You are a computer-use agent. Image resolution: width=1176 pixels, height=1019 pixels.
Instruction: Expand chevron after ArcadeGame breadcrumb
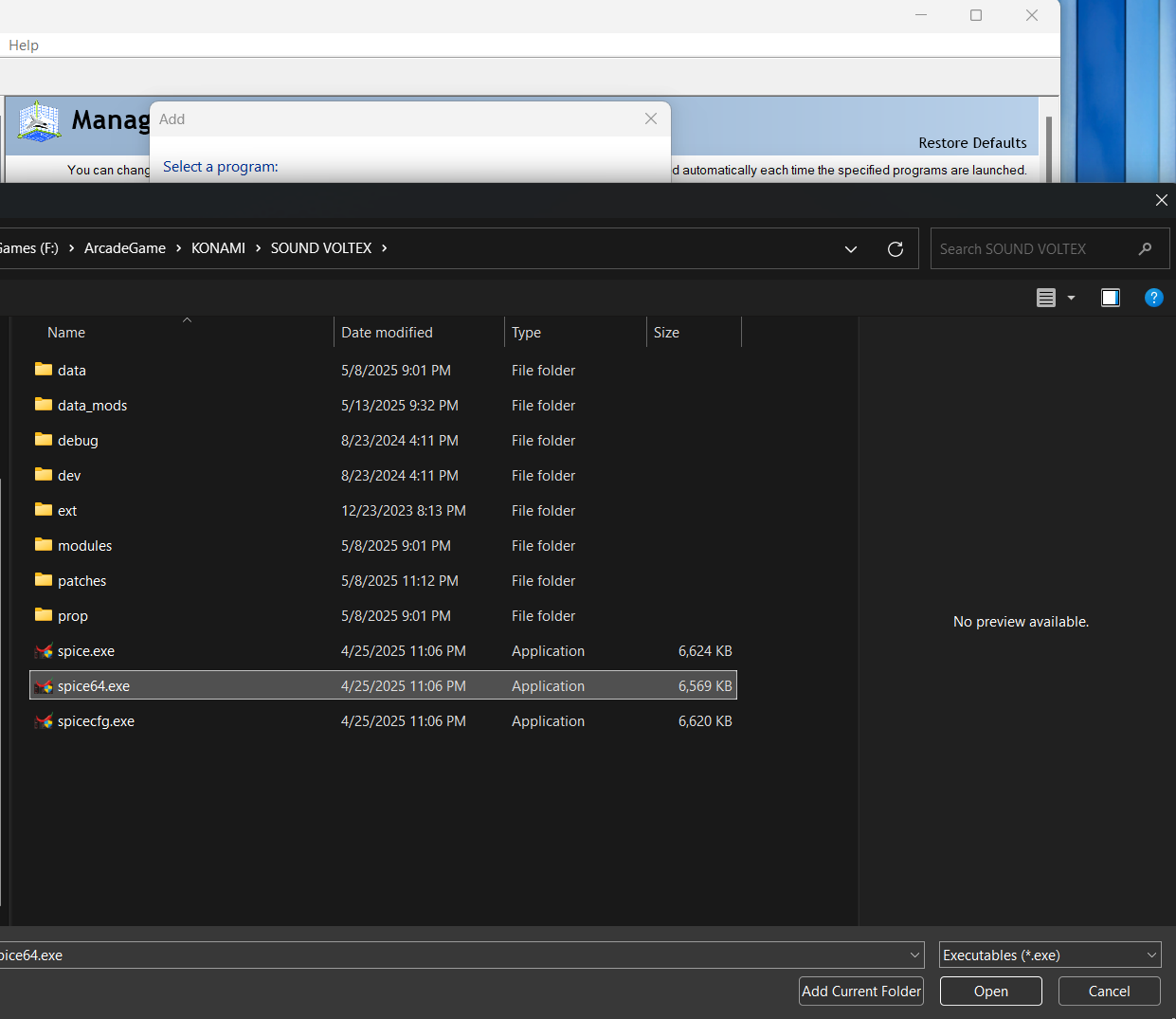pyautogui.click(x=178, y=248)
